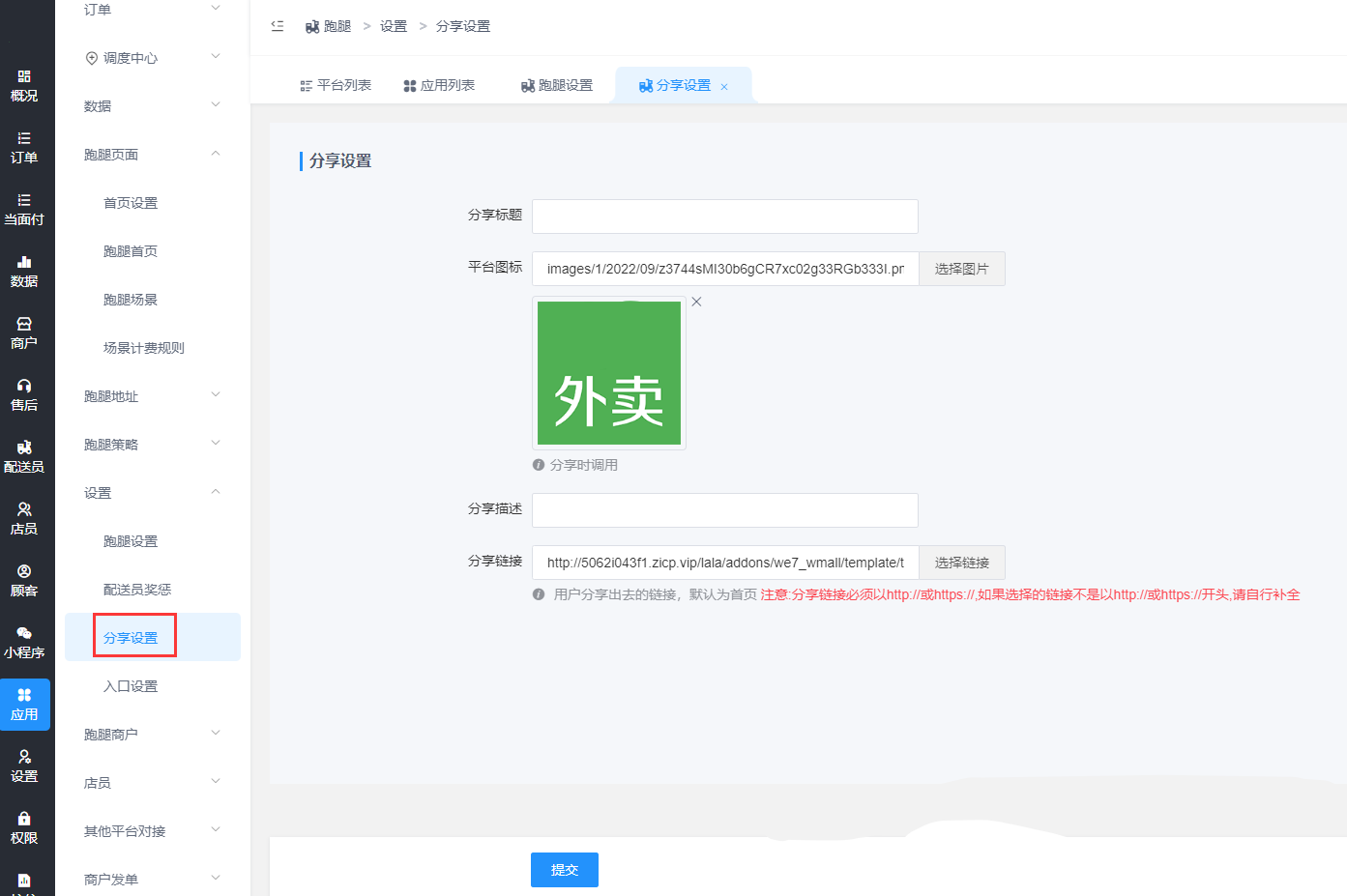Open 设置 in the dark left sidebar
Image resolution: width=1347 pixels, height=896 pixels.
click(24, 766)
